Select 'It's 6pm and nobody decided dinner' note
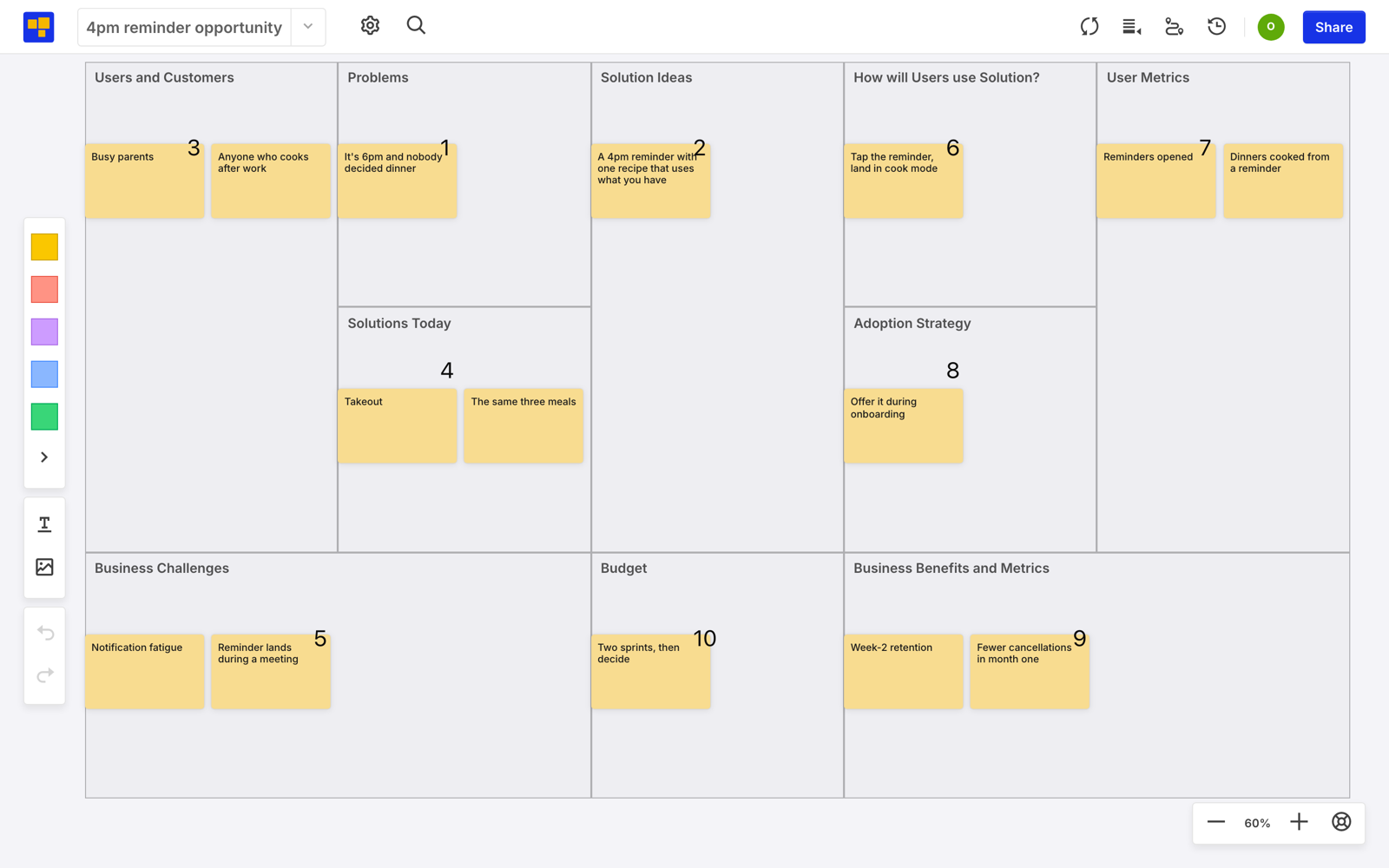 pos(397,181)
